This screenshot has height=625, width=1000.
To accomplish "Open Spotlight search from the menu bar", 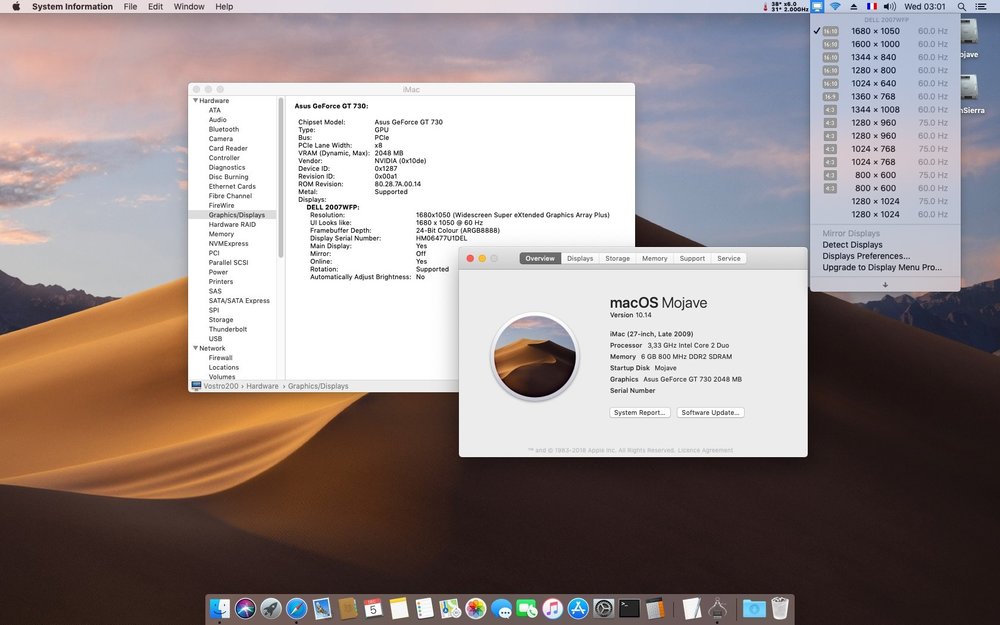I will click(961, 6).
